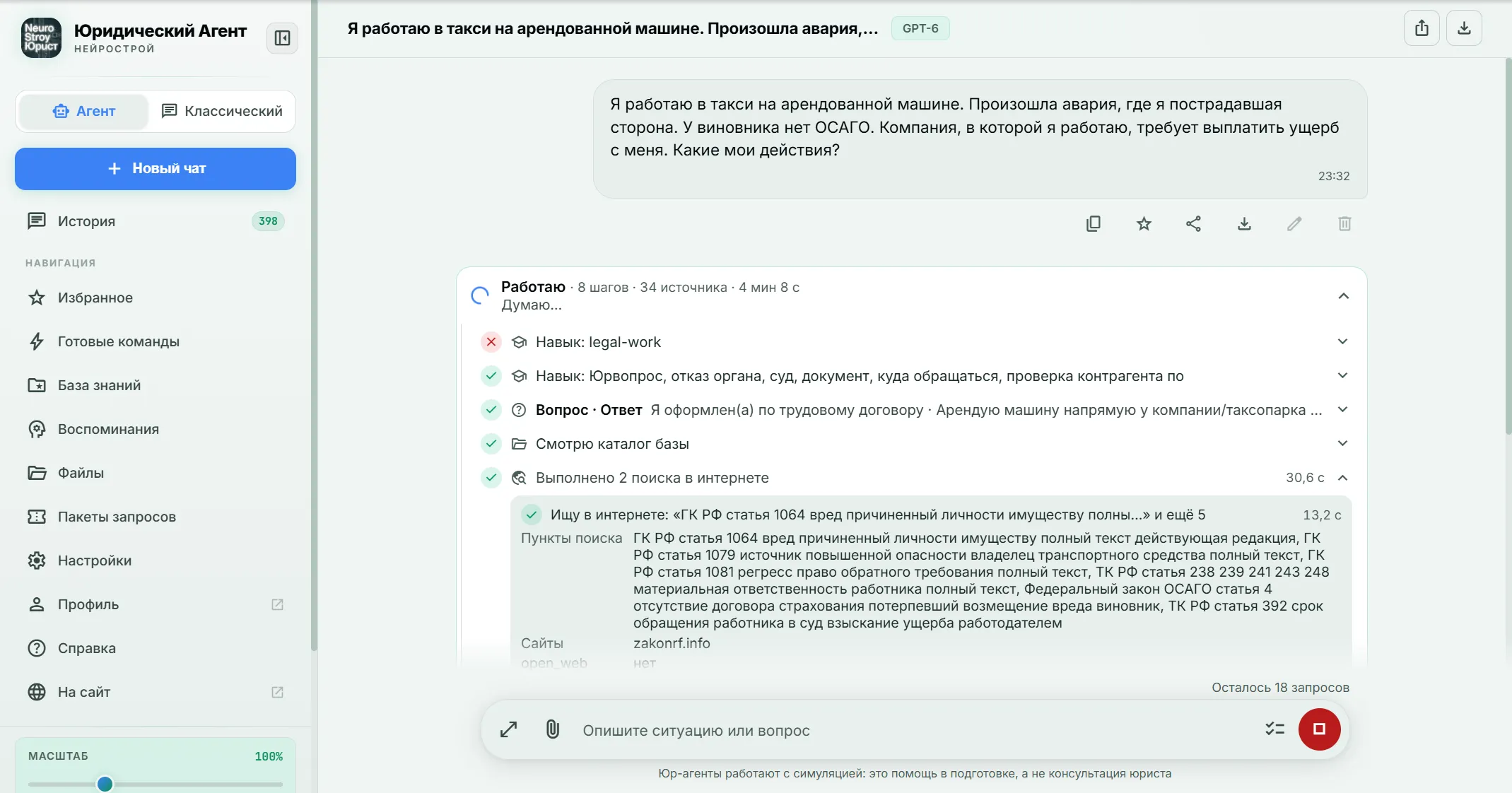Screen dimensions: 1512x793
Task: Click the question icon on Вопрос · Ответ
Action: coord(519,410)
